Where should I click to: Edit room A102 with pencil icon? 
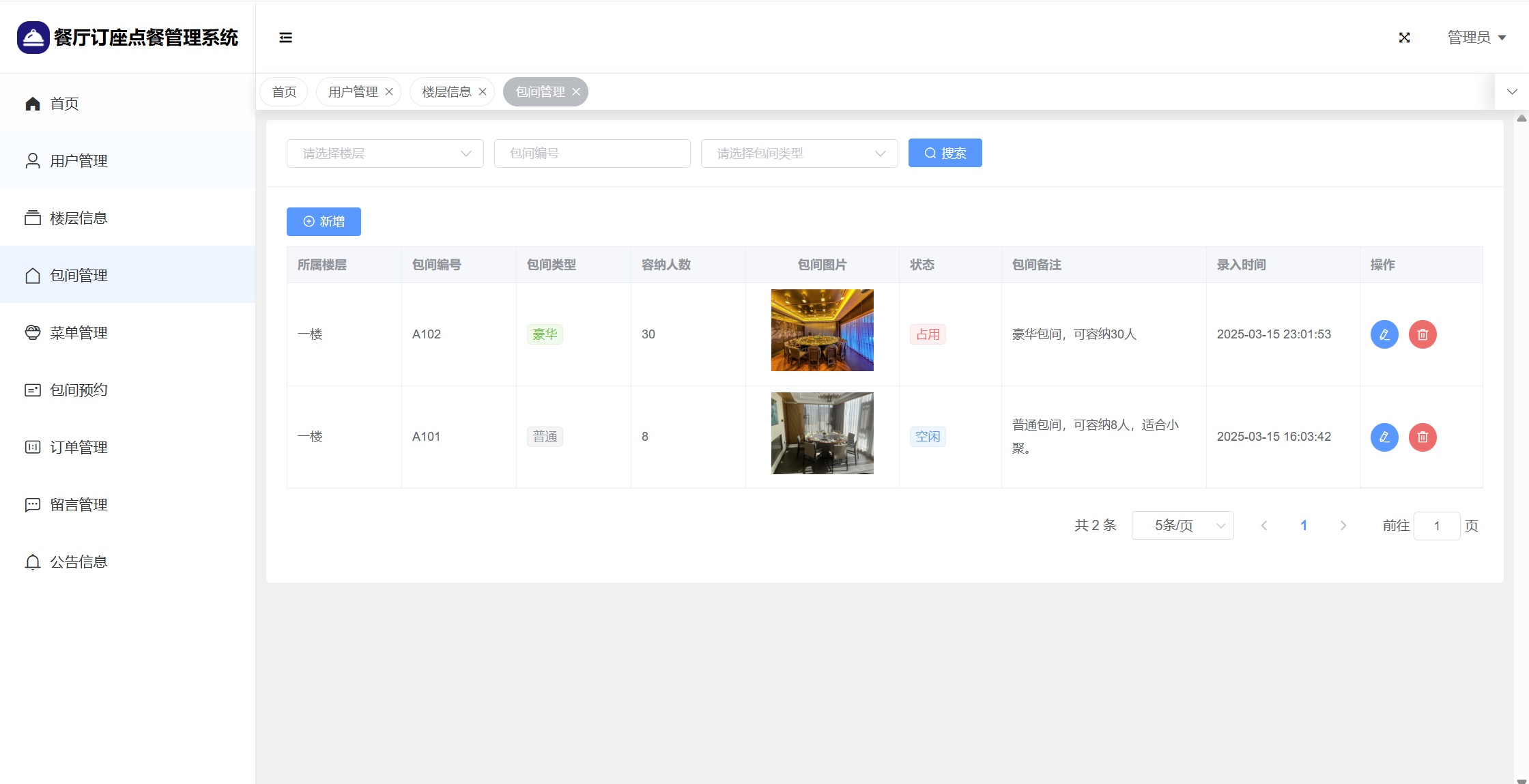[x=1384, y=334]
